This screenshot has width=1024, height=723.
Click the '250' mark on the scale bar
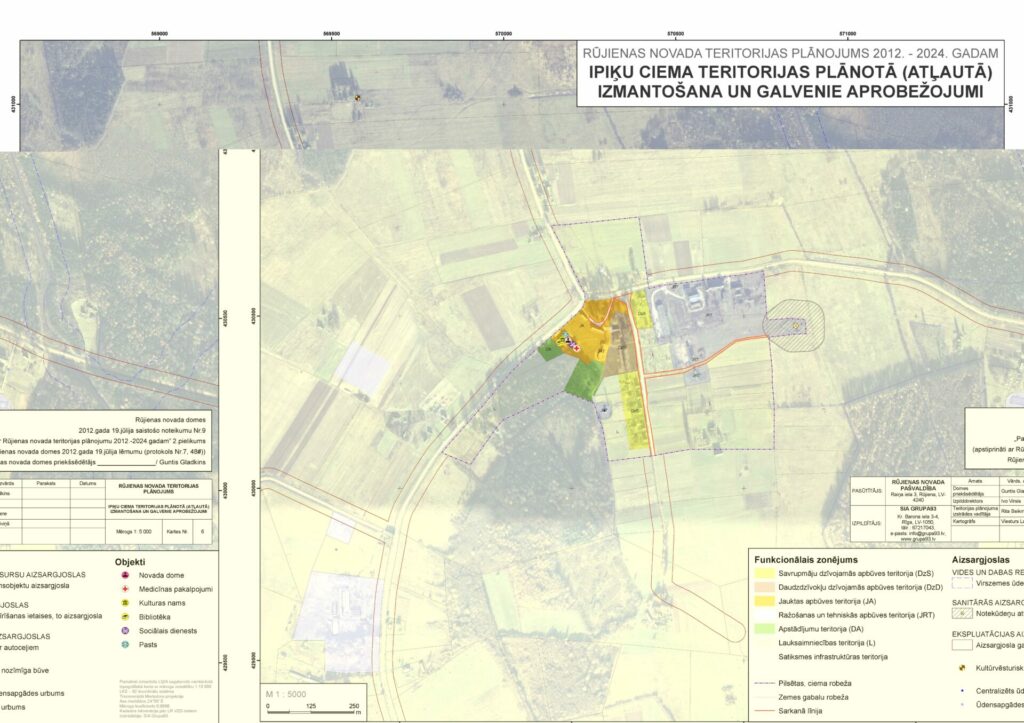click(x=354, y=706)
